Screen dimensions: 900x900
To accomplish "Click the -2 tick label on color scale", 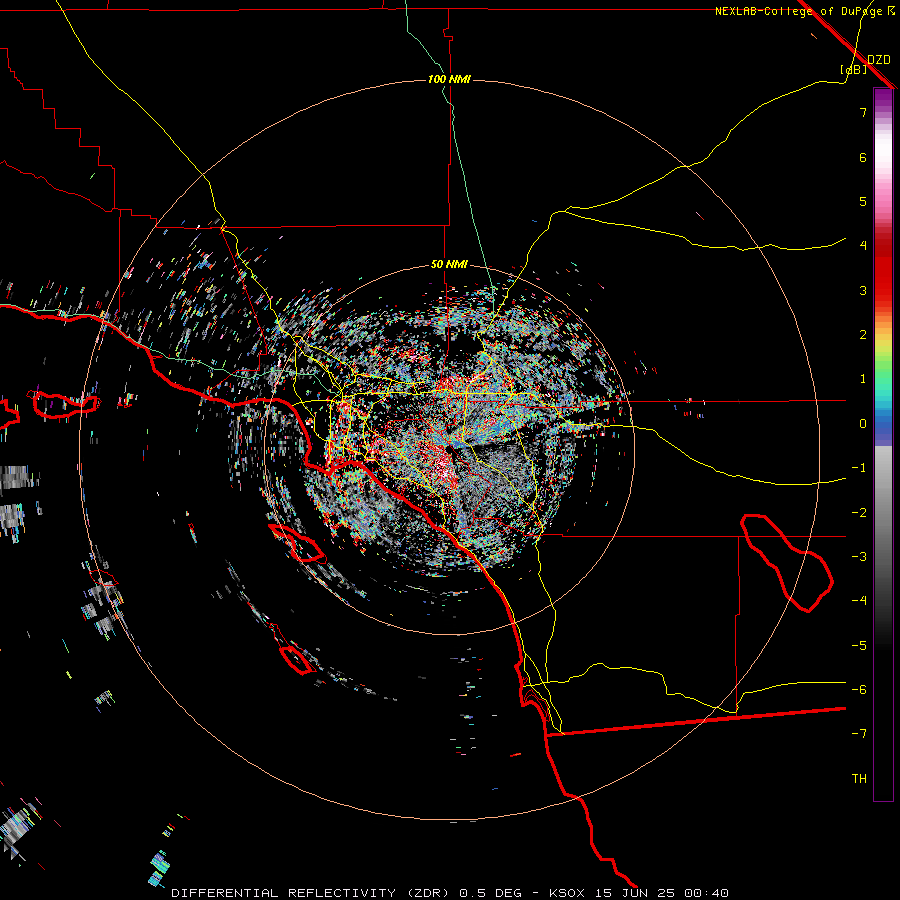I will pos(859,513).
